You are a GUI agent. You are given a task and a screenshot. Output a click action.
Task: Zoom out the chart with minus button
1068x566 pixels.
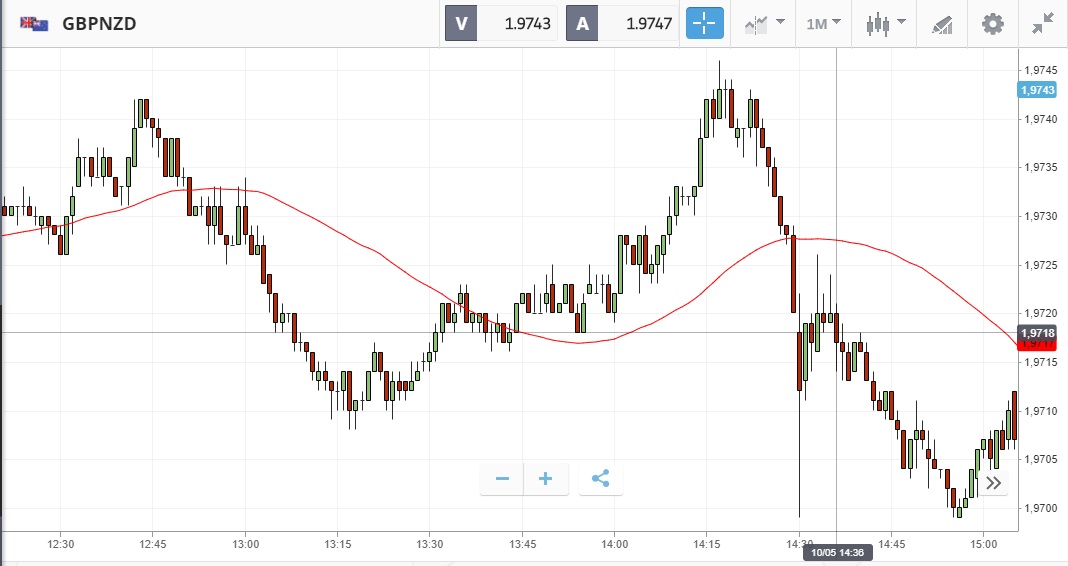[x=502, y=479]
